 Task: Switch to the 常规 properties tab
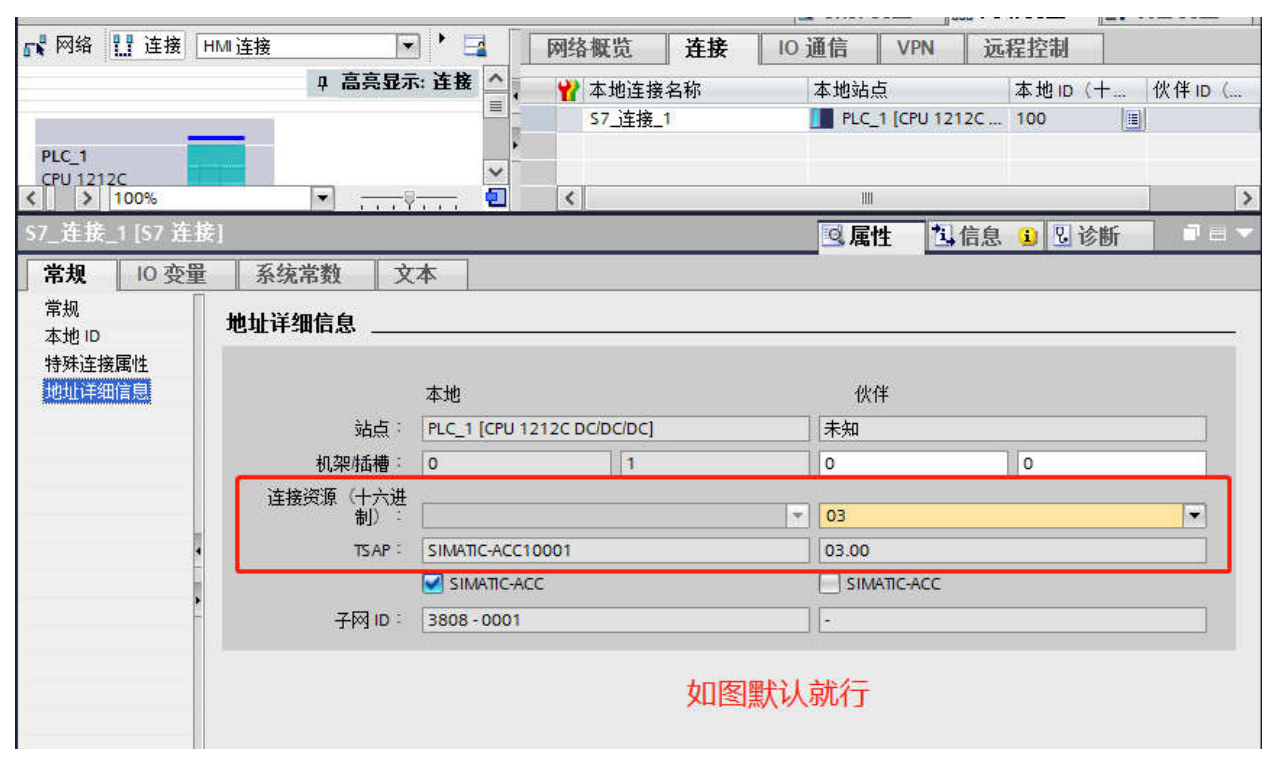66,273
